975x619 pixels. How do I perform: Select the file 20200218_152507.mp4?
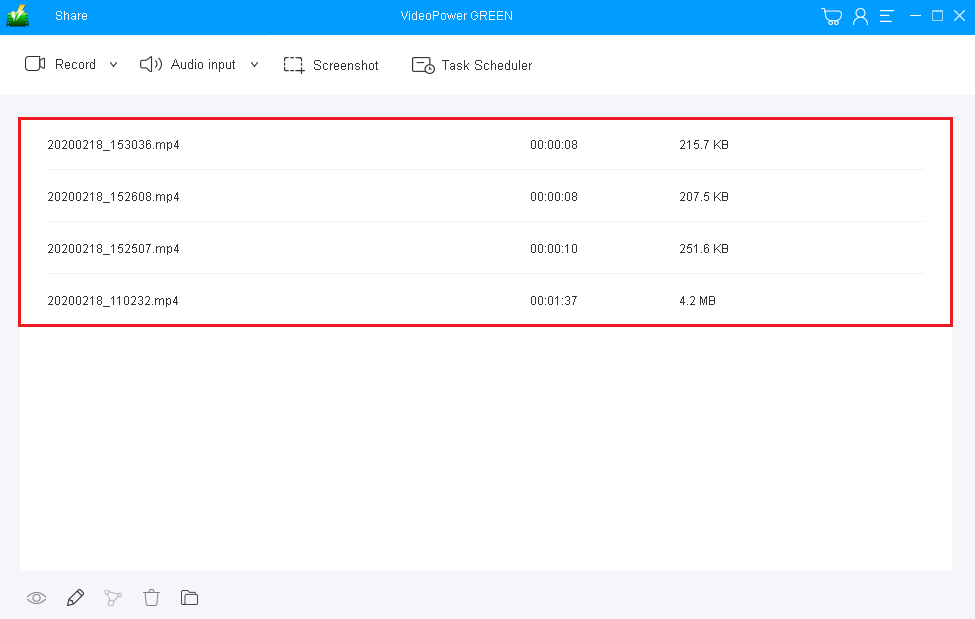113,248
